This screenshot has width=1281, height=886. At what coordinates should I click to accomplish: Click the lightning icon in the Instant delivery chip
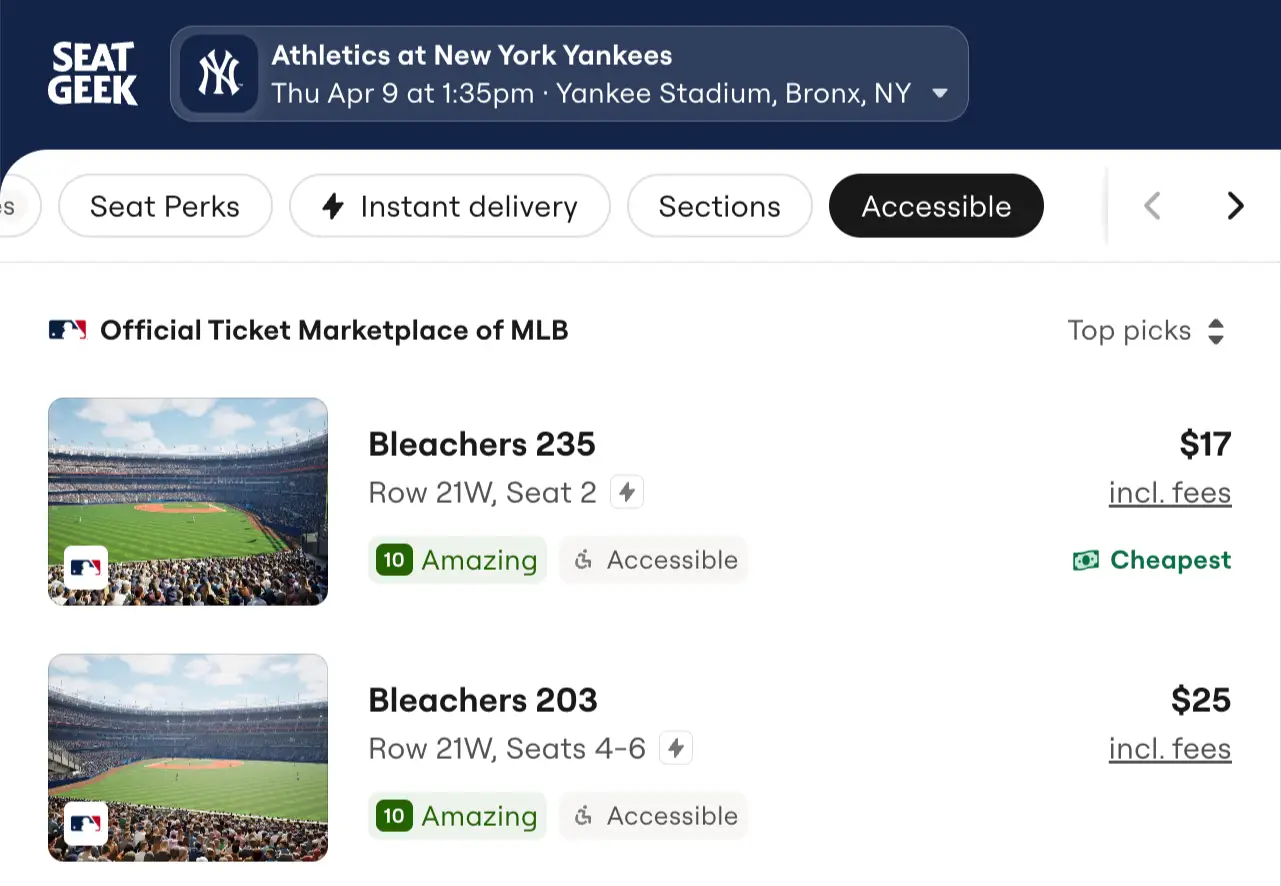tap(332, 206)
